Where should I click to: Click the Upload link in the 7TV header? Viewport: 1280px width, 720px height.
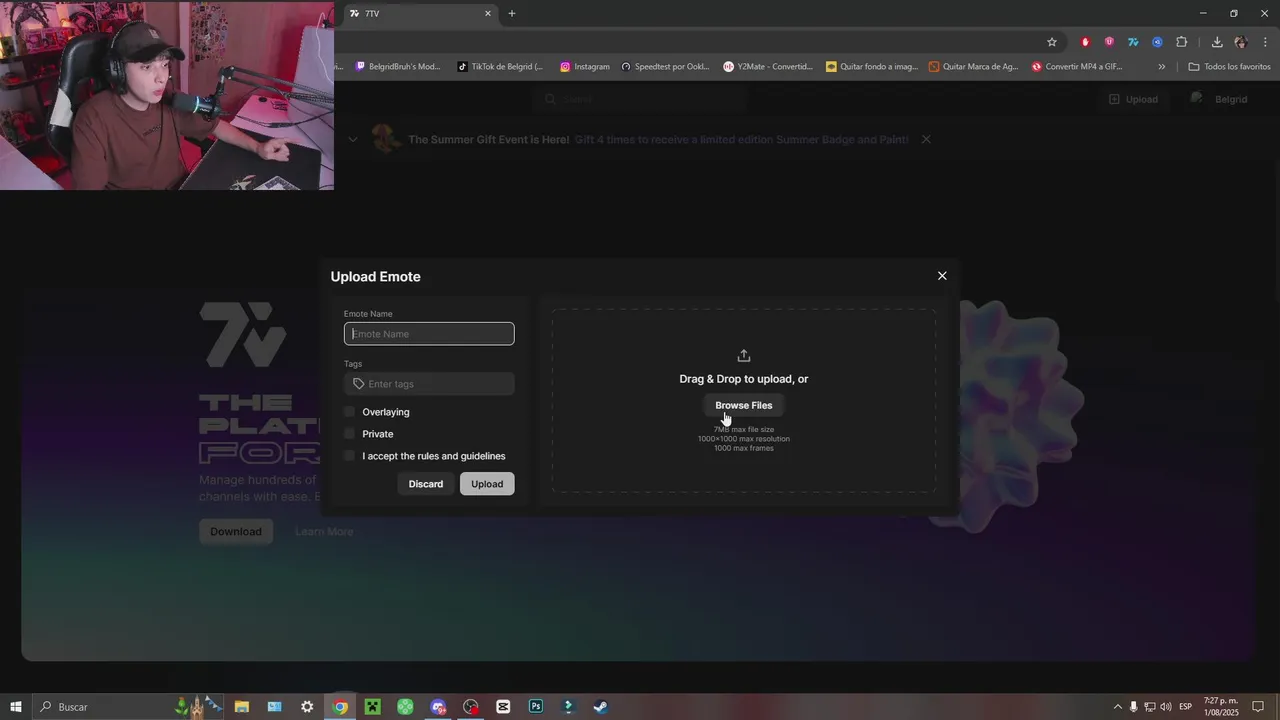click(1133, 99)
